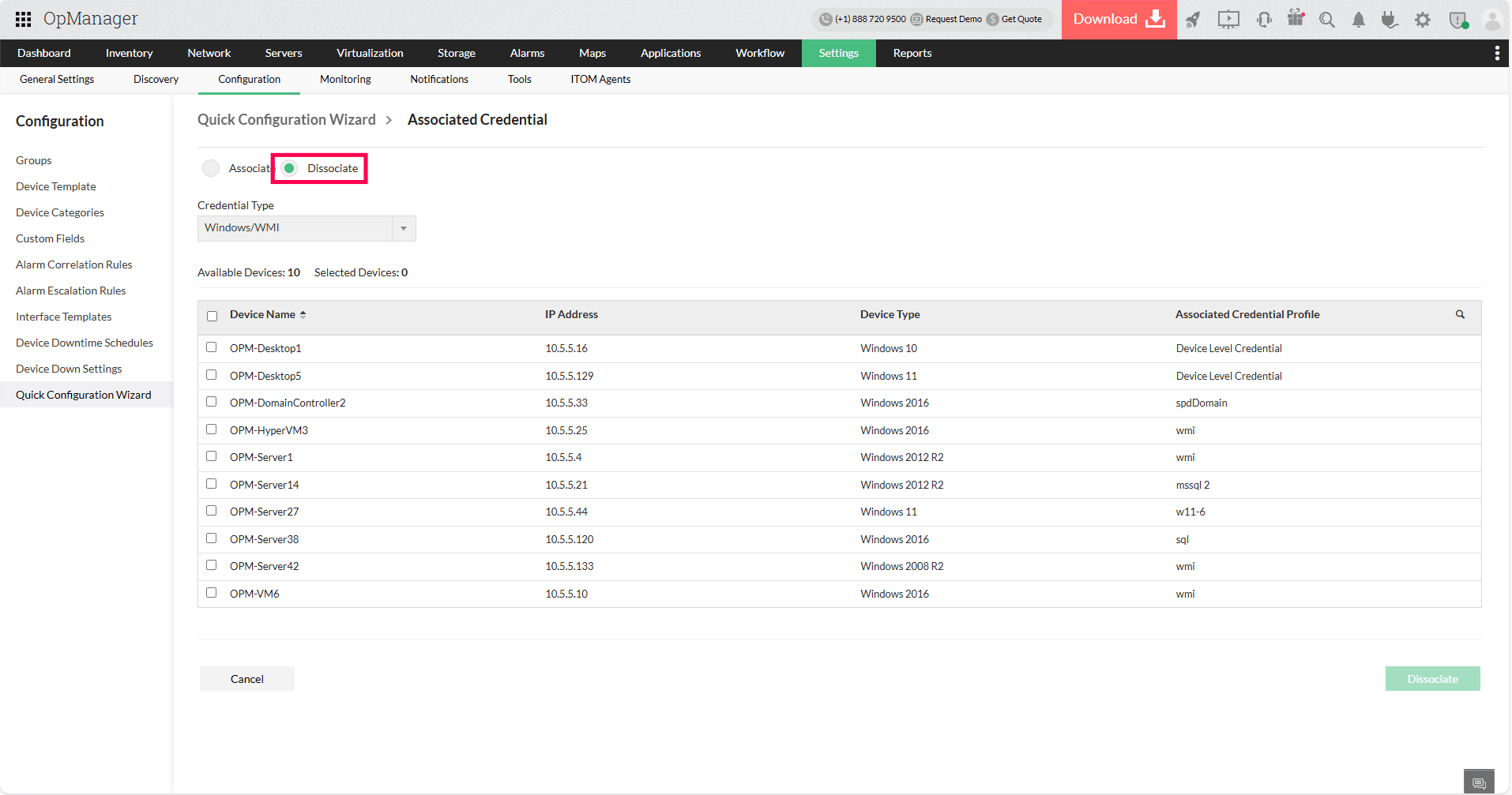Open Quick Configuration Wizard breadcrumb link

(286, 119)
